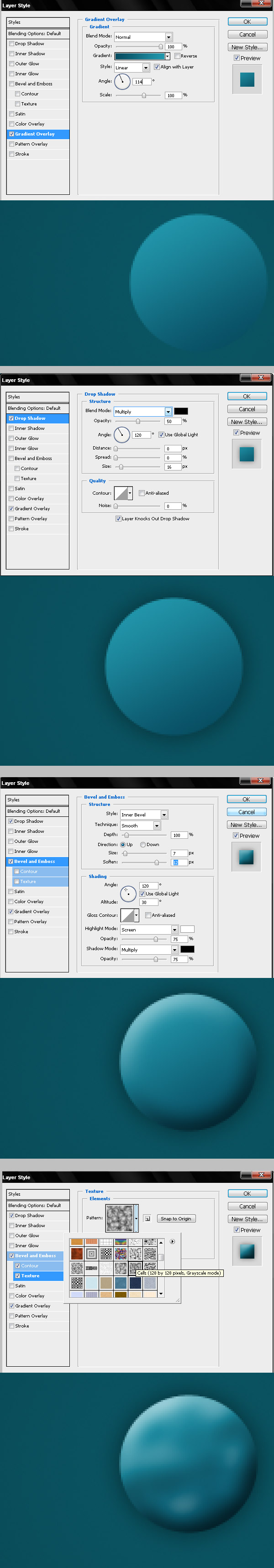Select Down direction radio button

(x=143, y=844)
